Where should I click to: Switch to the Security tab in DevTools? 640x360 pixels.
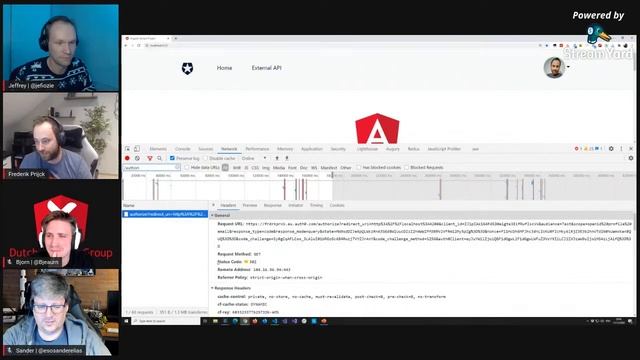[x=338, y=149]
